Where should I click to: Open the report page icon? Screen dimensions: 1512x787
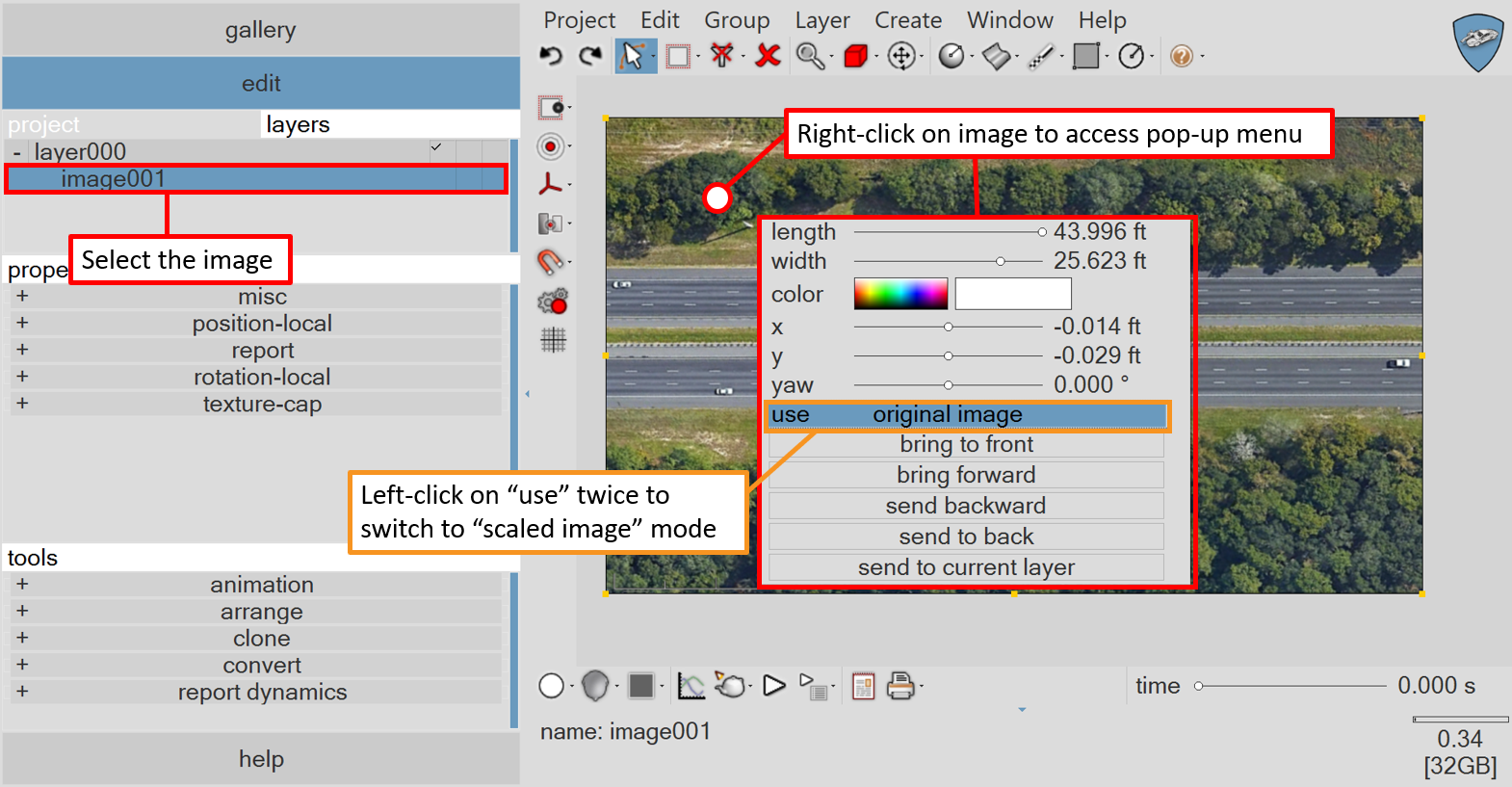pos(864,686)
